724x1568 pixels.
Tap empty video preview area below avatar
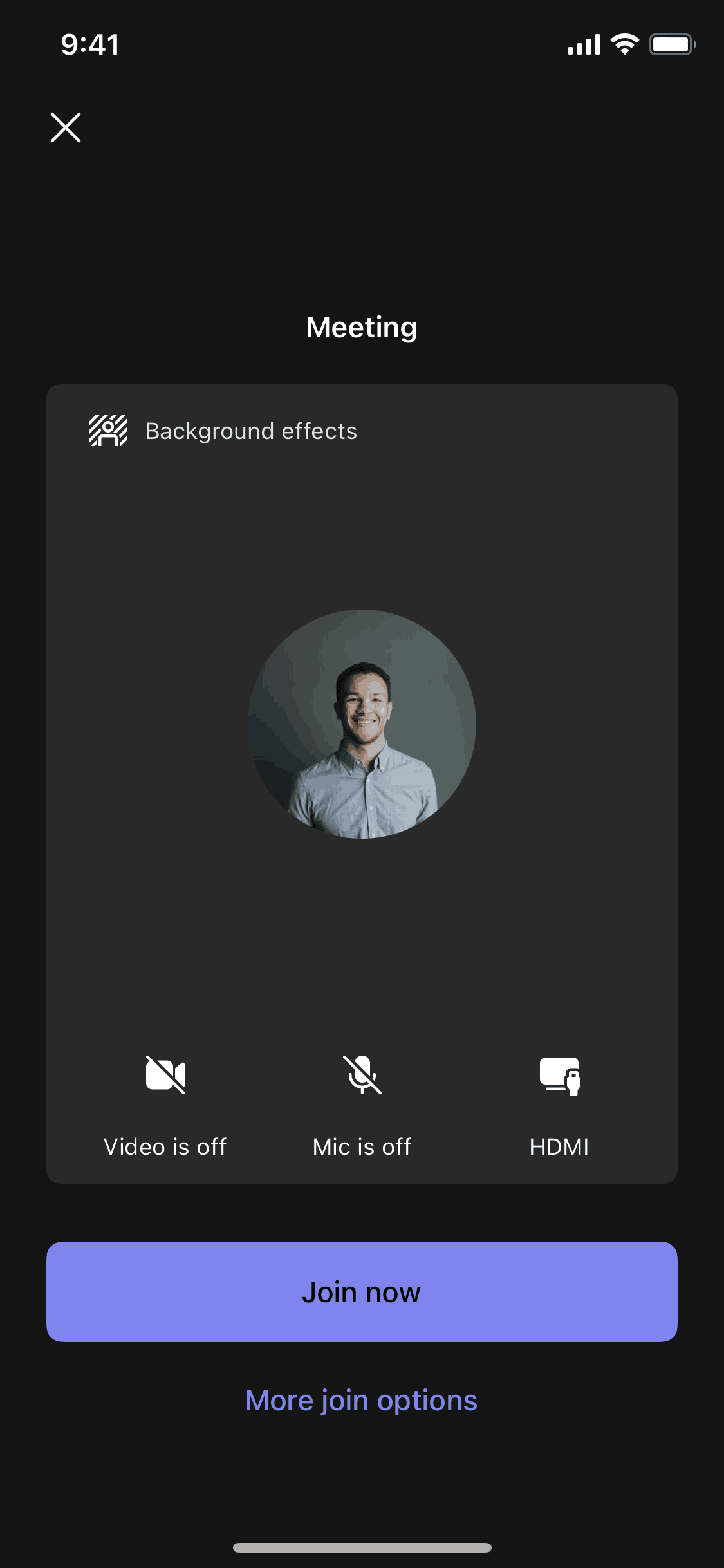coord(362,933)
